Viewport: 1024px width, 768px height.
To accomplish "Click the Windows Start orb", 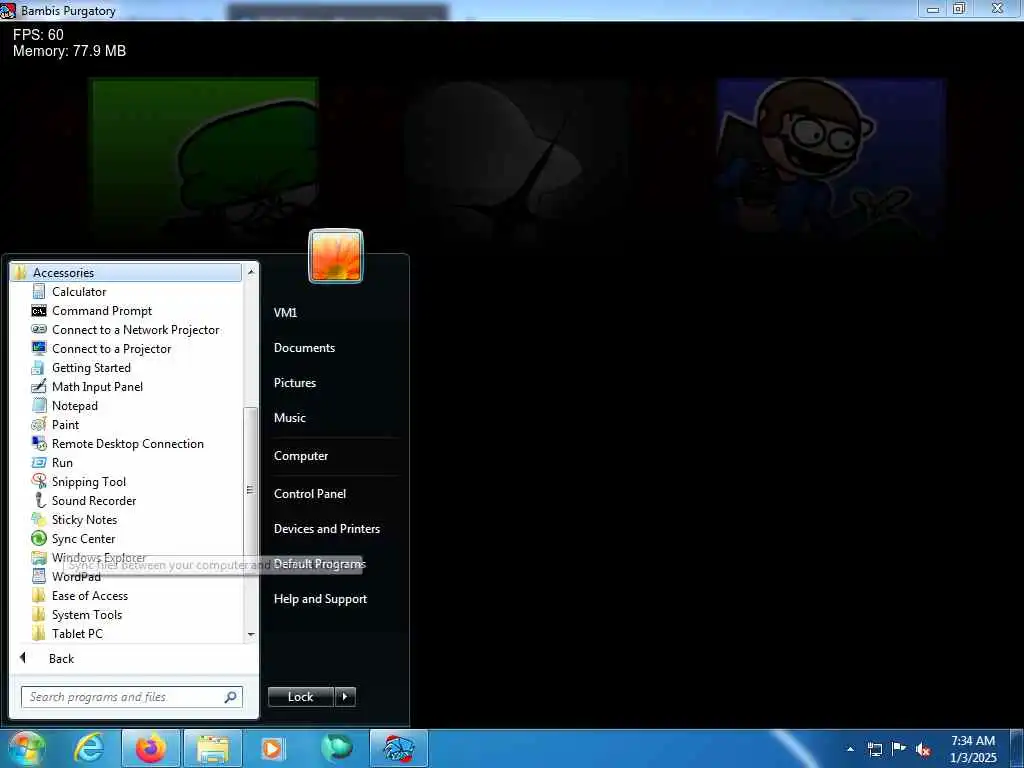I will 26,748.
